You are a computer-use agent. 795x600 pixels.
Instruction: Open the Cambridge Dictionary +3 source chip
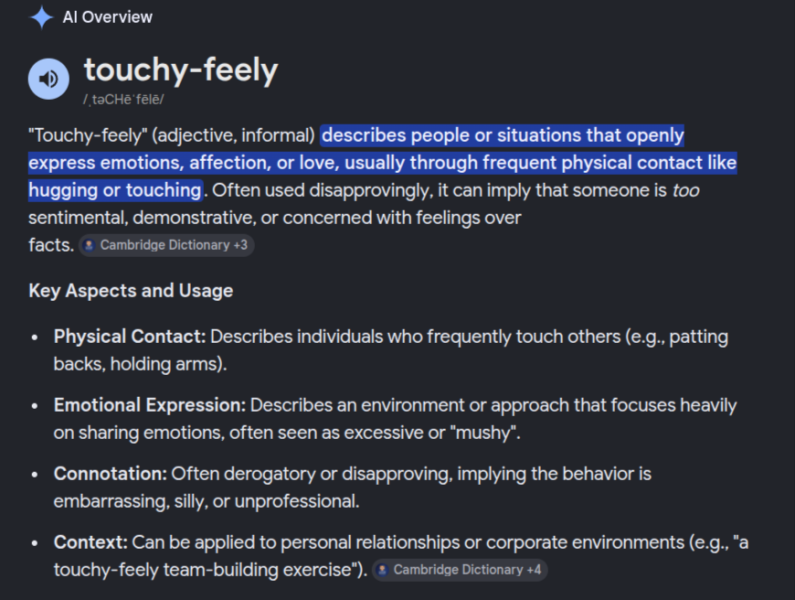[x=166, y=245]
